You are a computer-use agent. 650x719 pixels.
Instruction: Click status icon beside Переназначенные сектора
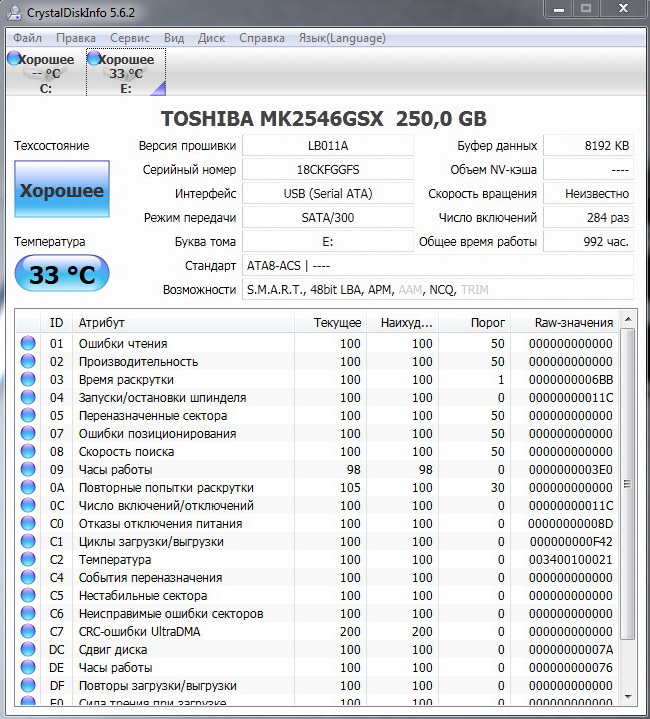click(x=28, y=416)
